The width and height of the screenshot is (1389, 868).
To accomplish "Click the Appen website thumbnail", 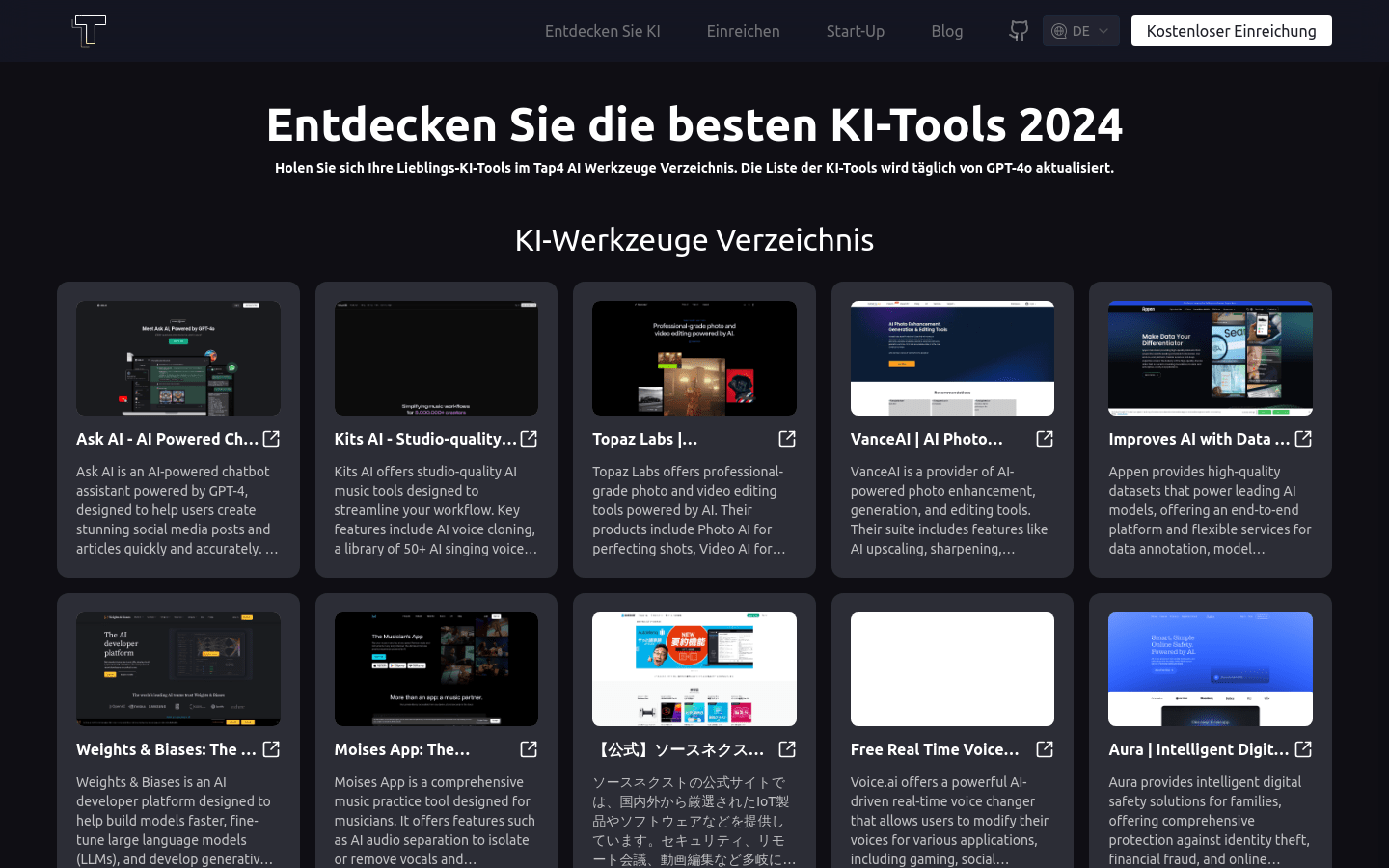I will pyautogui.click(x=1211, y=358).
